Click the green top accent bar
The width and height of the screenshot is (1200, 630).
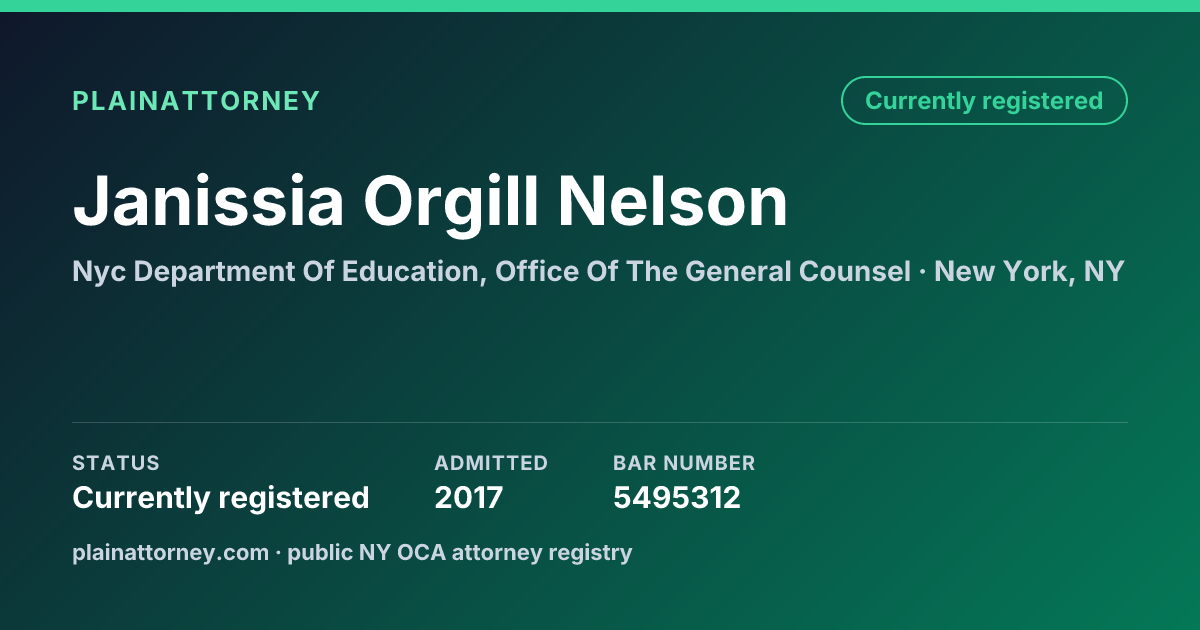coord(600,6)
